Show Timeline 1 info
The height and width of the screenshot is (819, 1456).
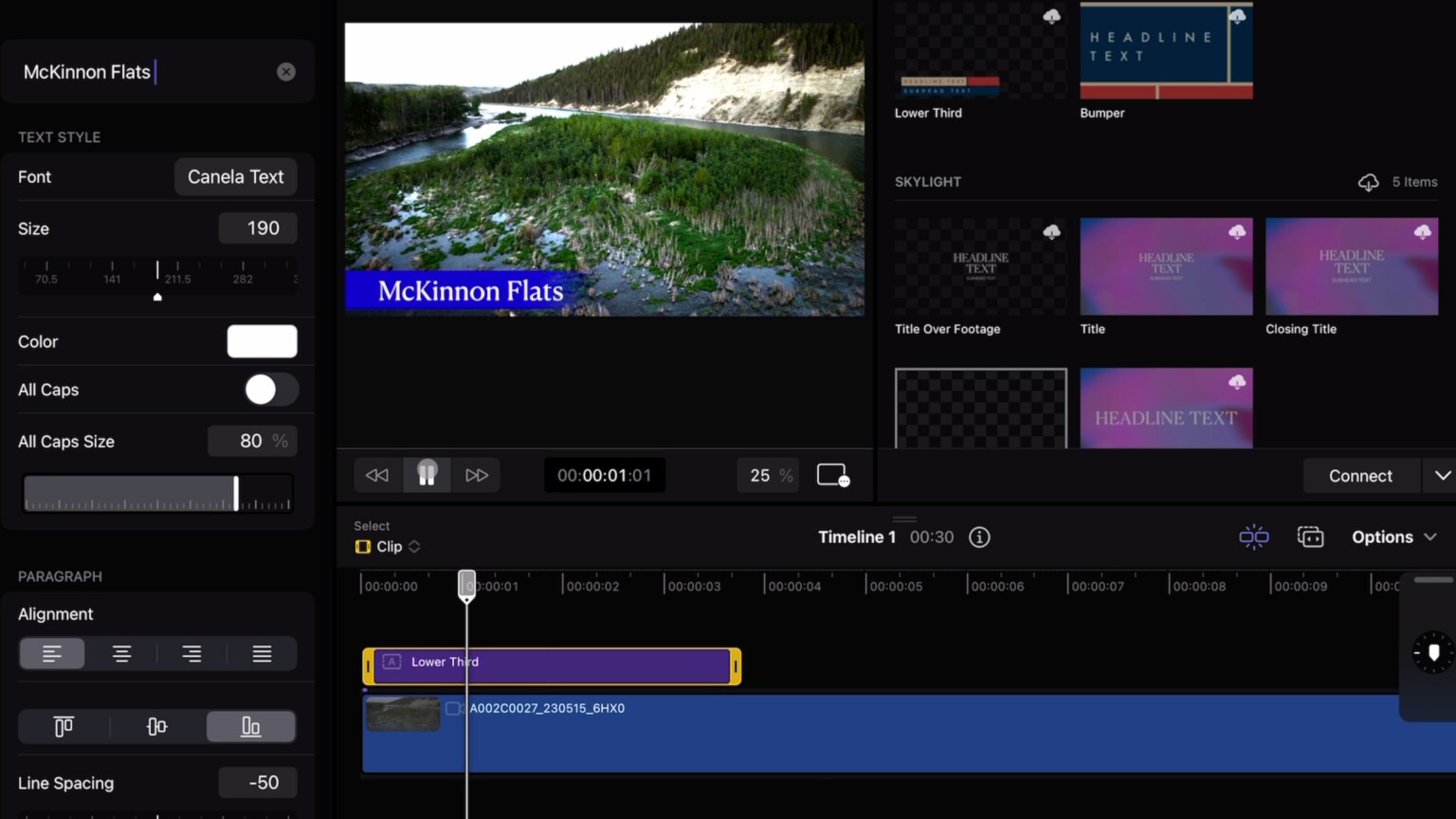[x=979, y=537]
